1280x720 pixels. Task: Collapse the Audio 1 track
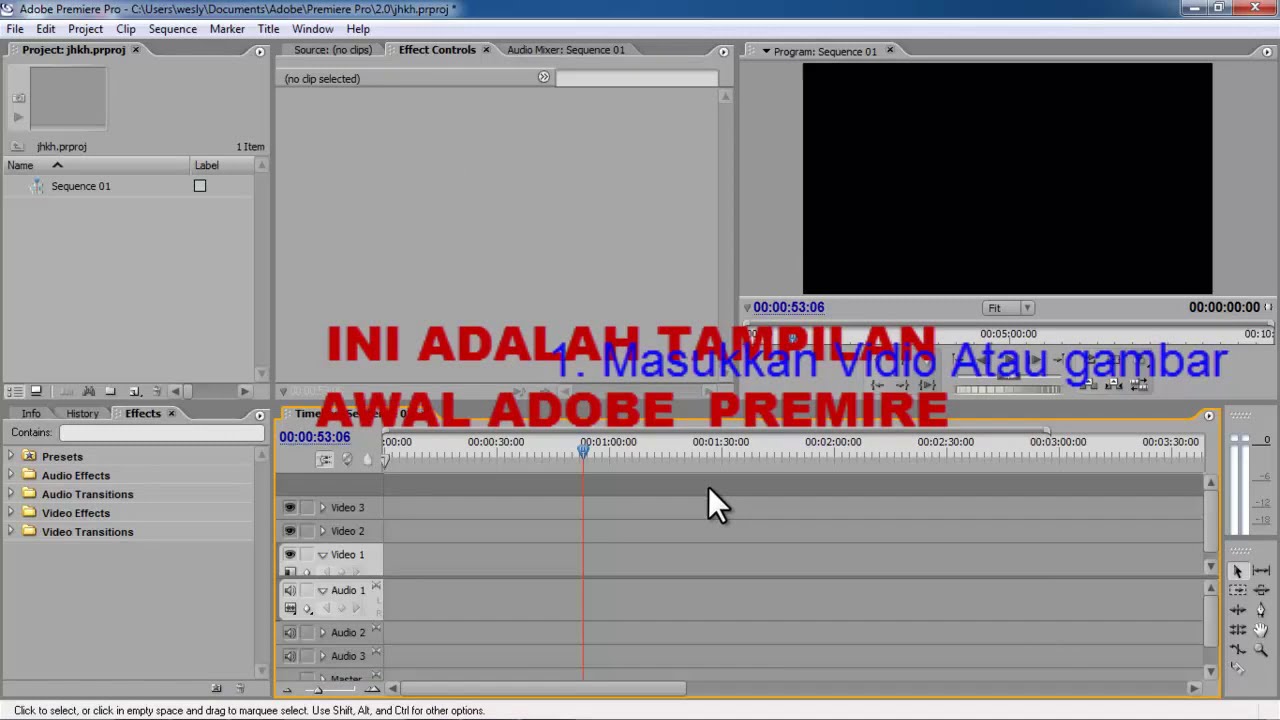tap(322, 591)
